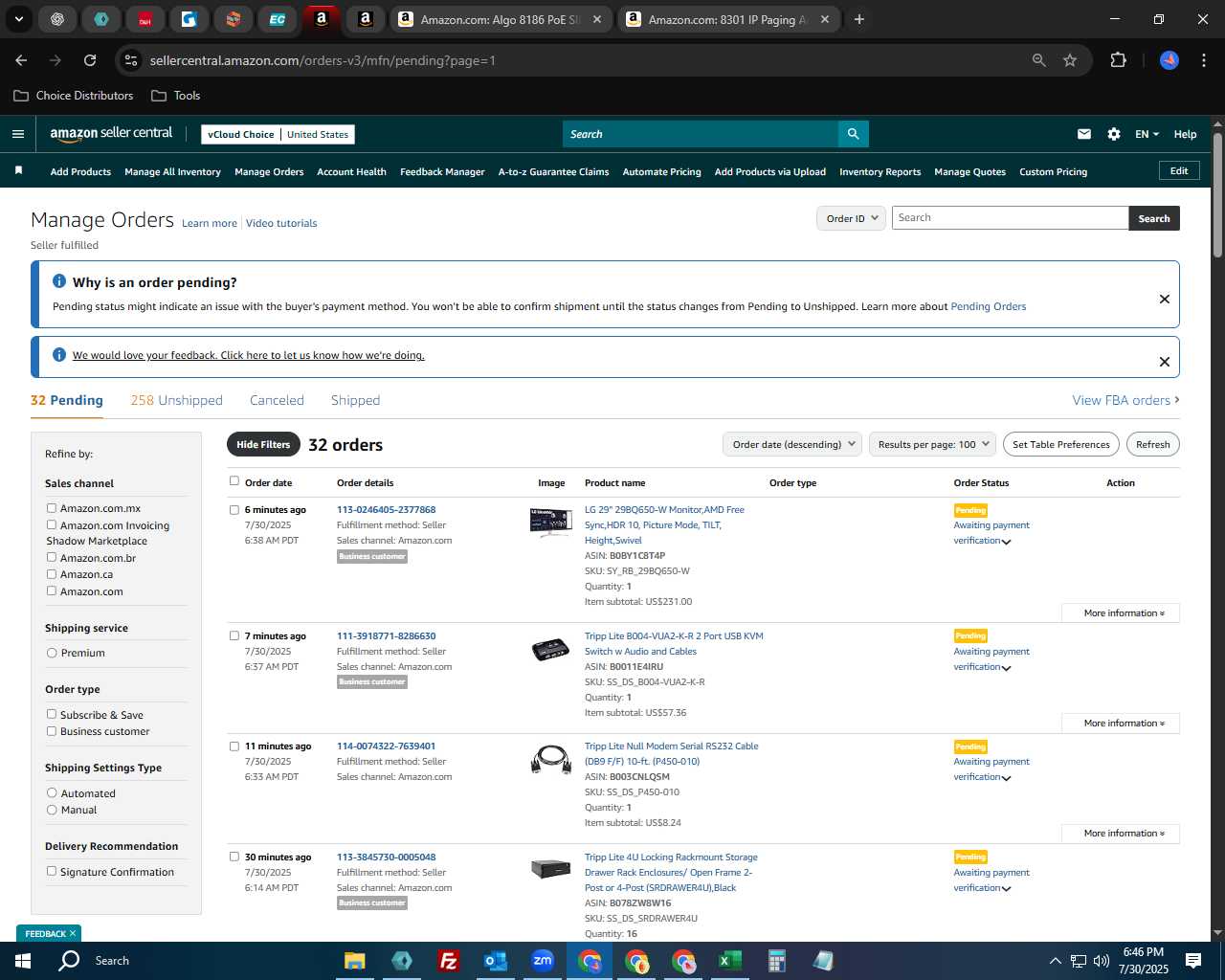The image size is (1225, 980).
Task: Open the View FBA orders link
Action: pos(1125,400)
